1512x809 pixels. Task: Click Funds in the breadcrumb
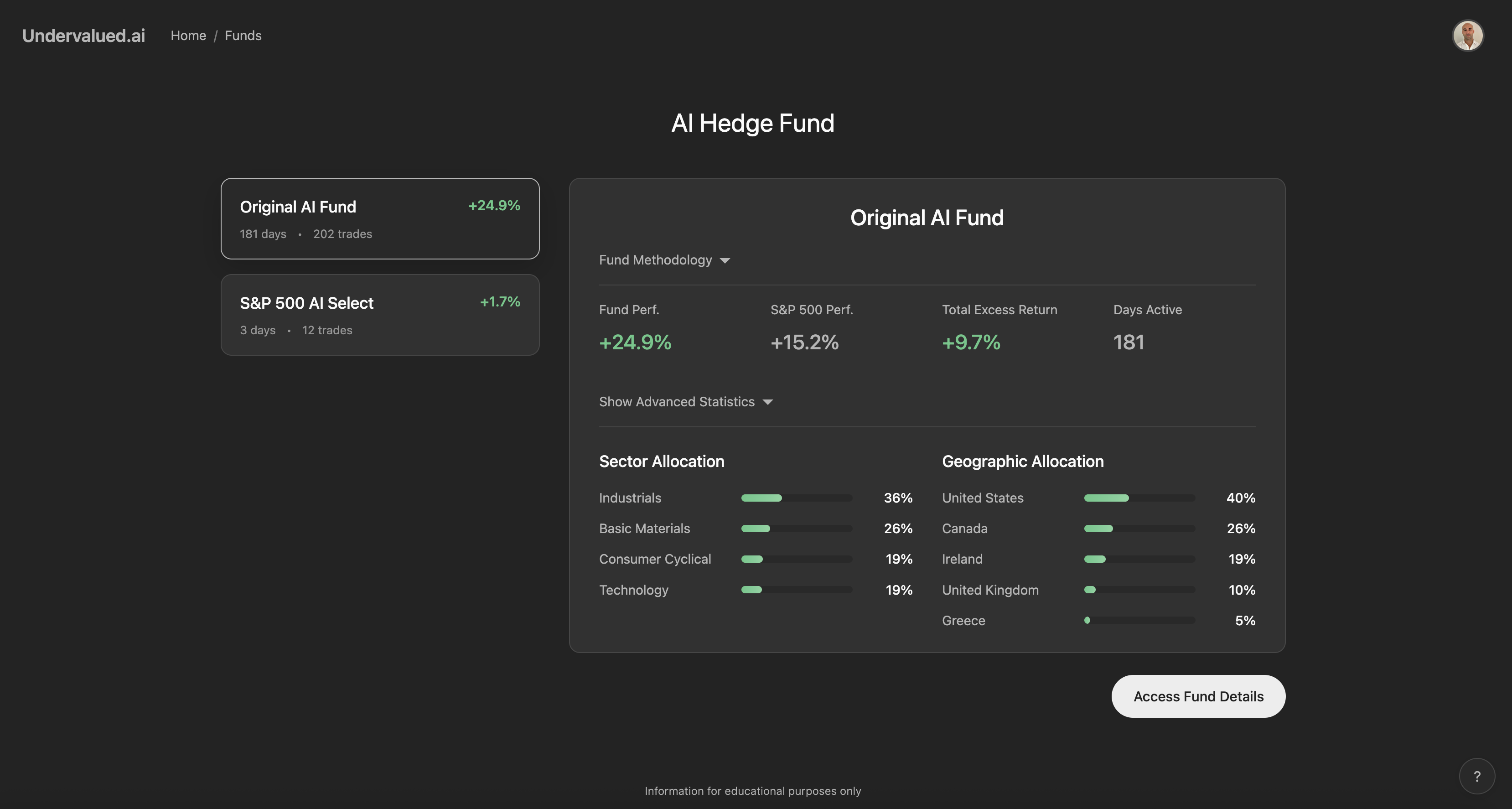[243, 35]
